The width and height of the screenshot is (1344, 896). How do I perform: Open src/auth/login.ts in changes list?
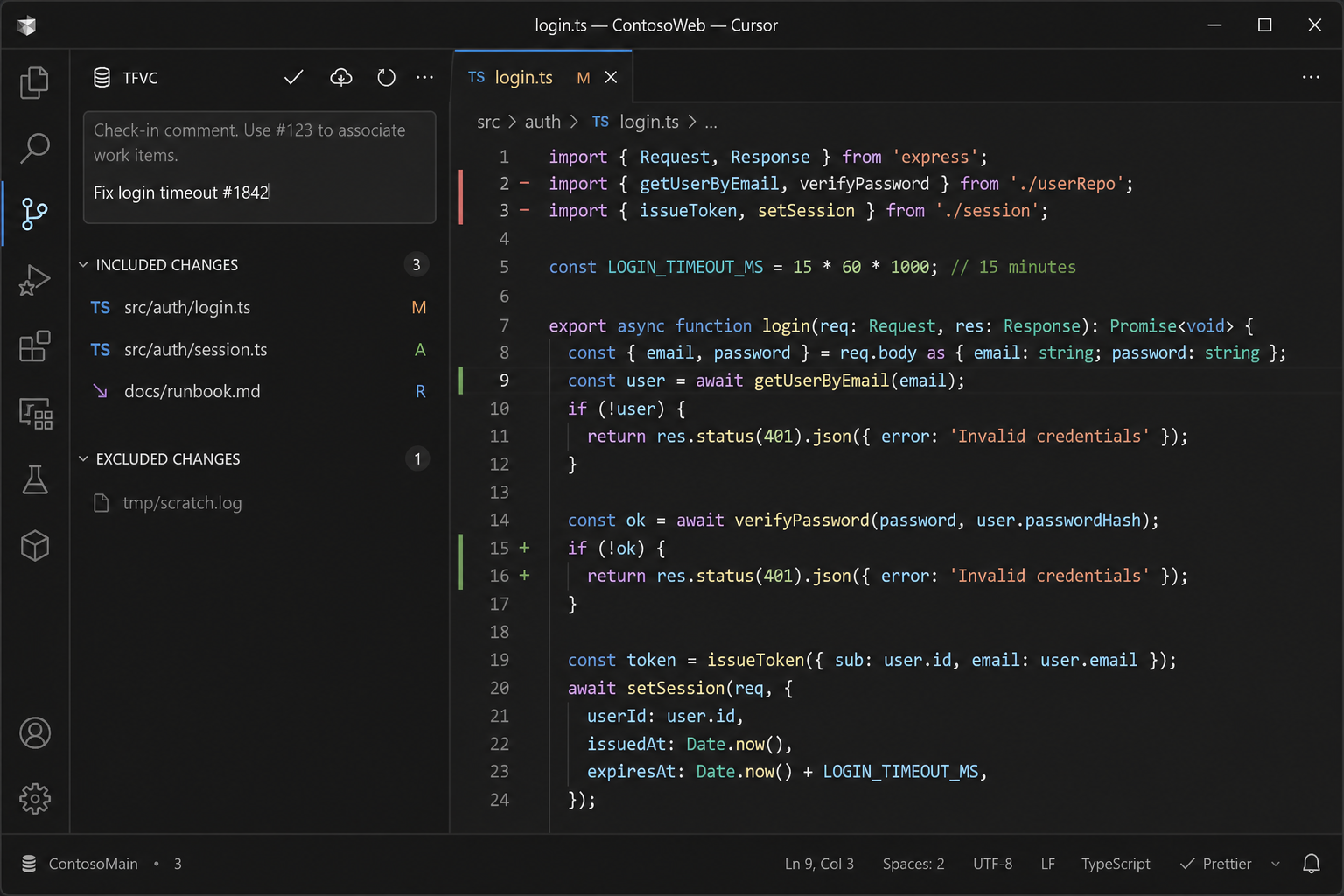259,308
